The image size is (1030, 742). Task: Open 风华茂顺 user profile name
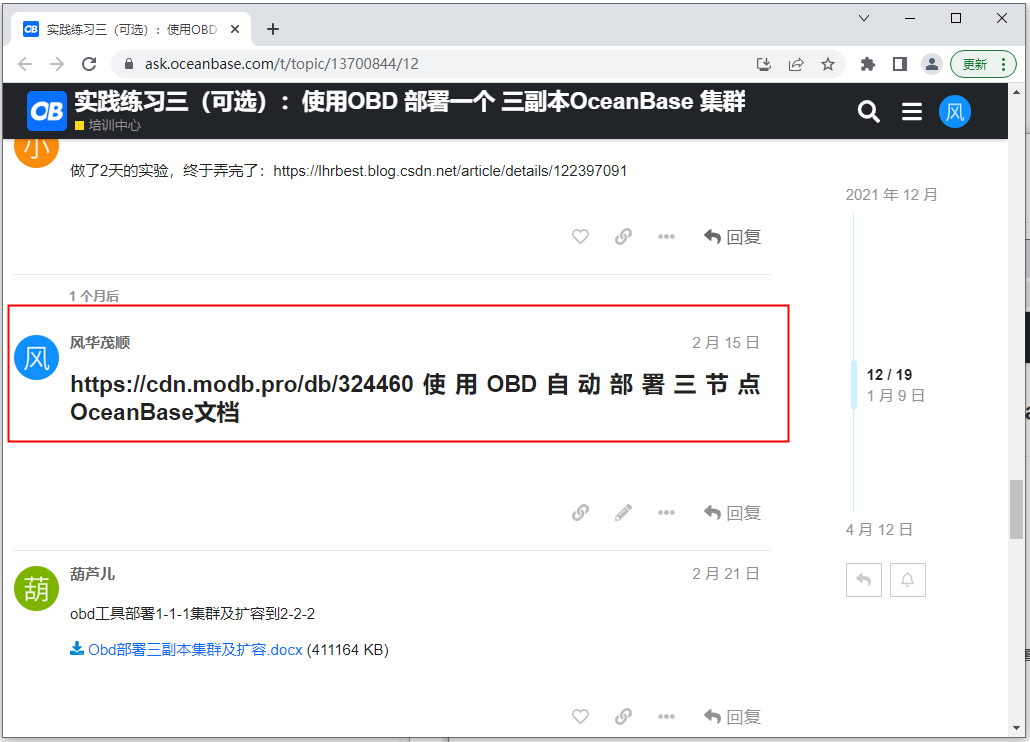click(x=100, y=342)
